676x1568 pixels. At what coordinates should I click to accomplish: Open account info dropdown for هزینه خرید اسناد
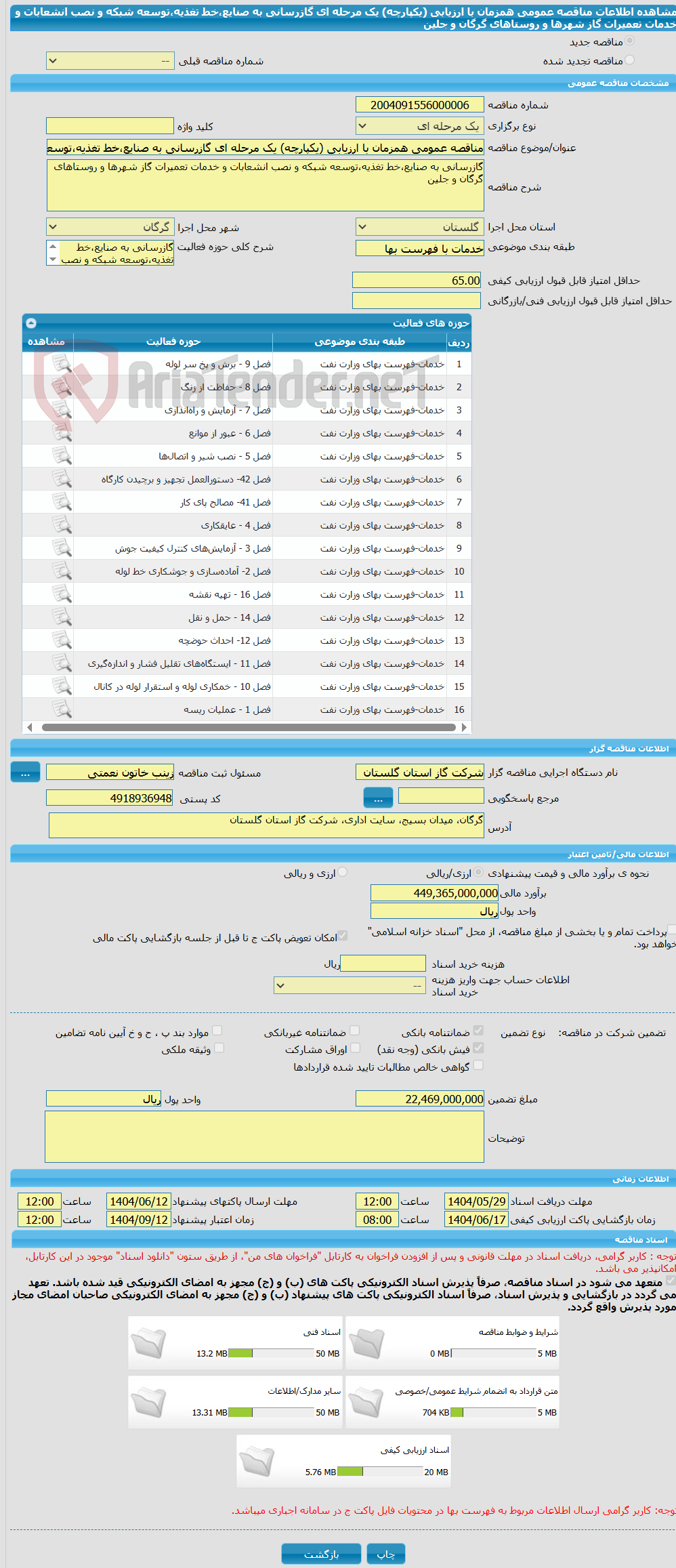350,985
